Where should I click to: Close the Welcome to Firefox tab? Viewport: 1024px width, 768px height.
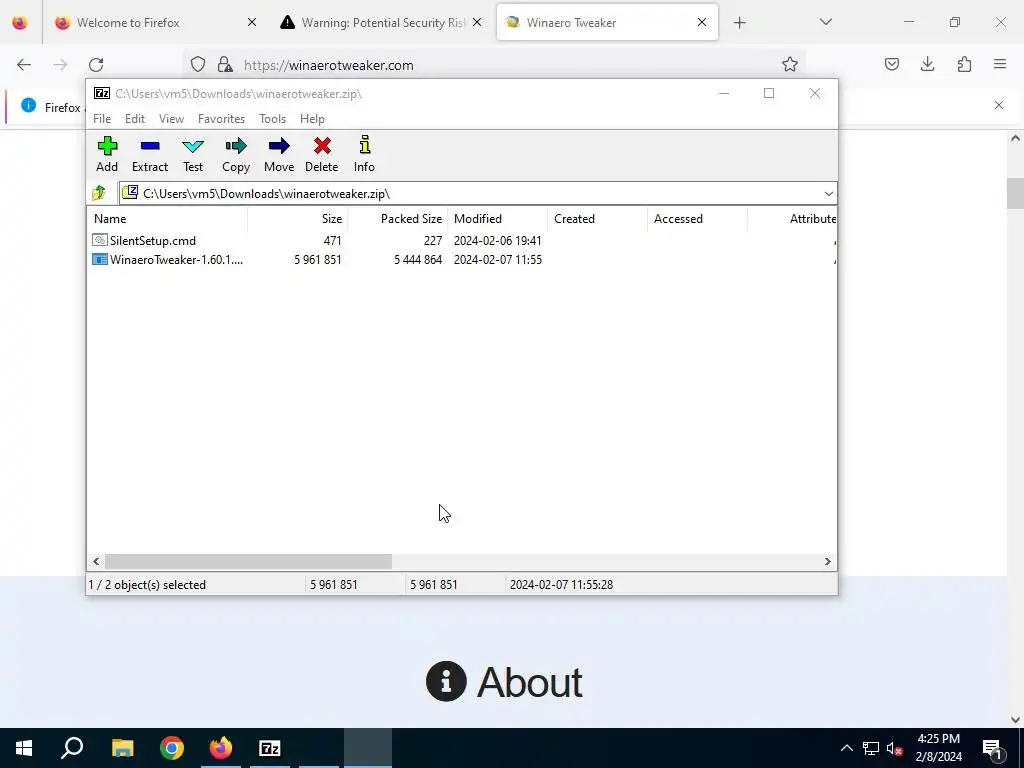251,23
